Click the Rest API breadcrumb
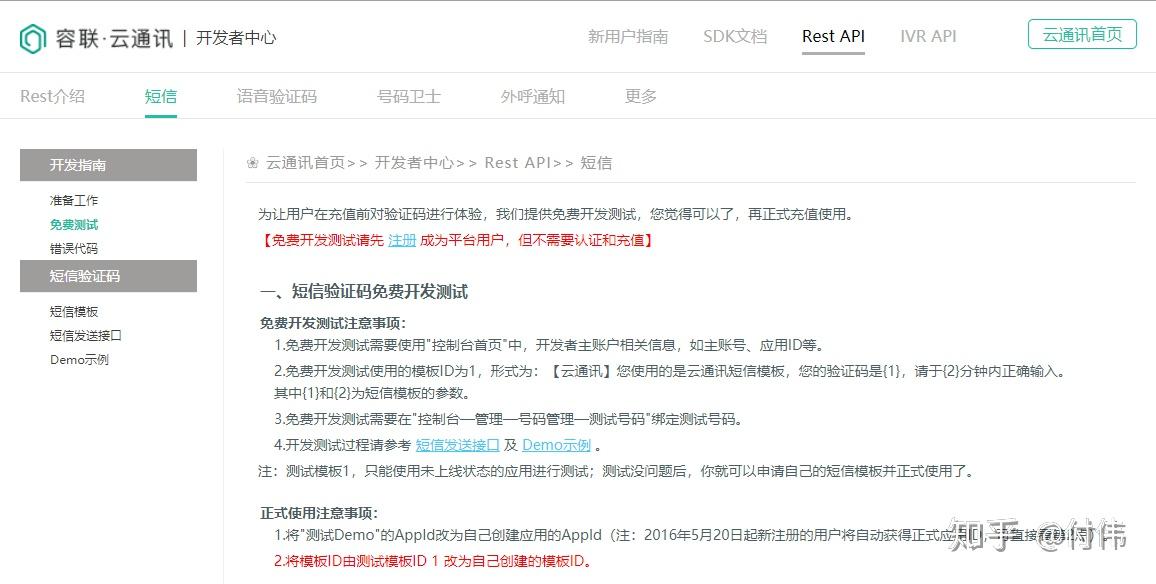Viewport: 1156px width, 584px height. tap(518, 163)
